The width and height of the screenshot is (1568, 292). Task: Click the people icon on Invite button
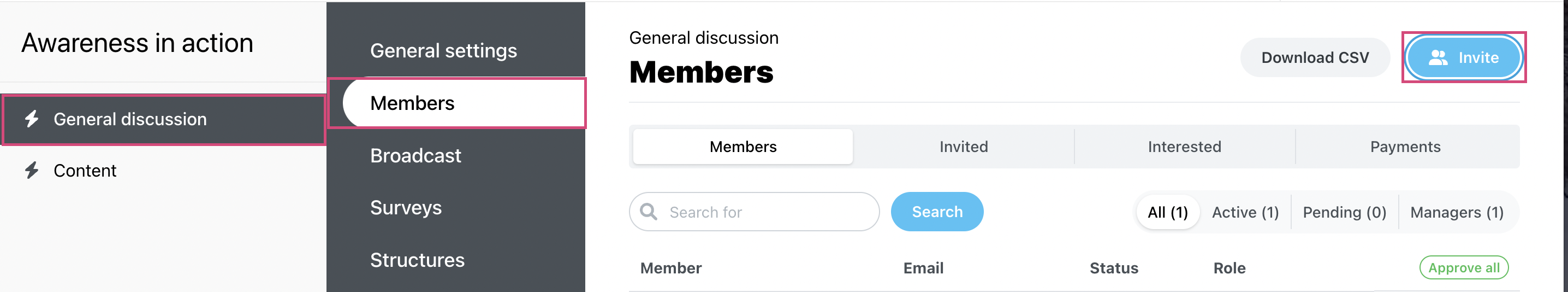click(1438, 57)
